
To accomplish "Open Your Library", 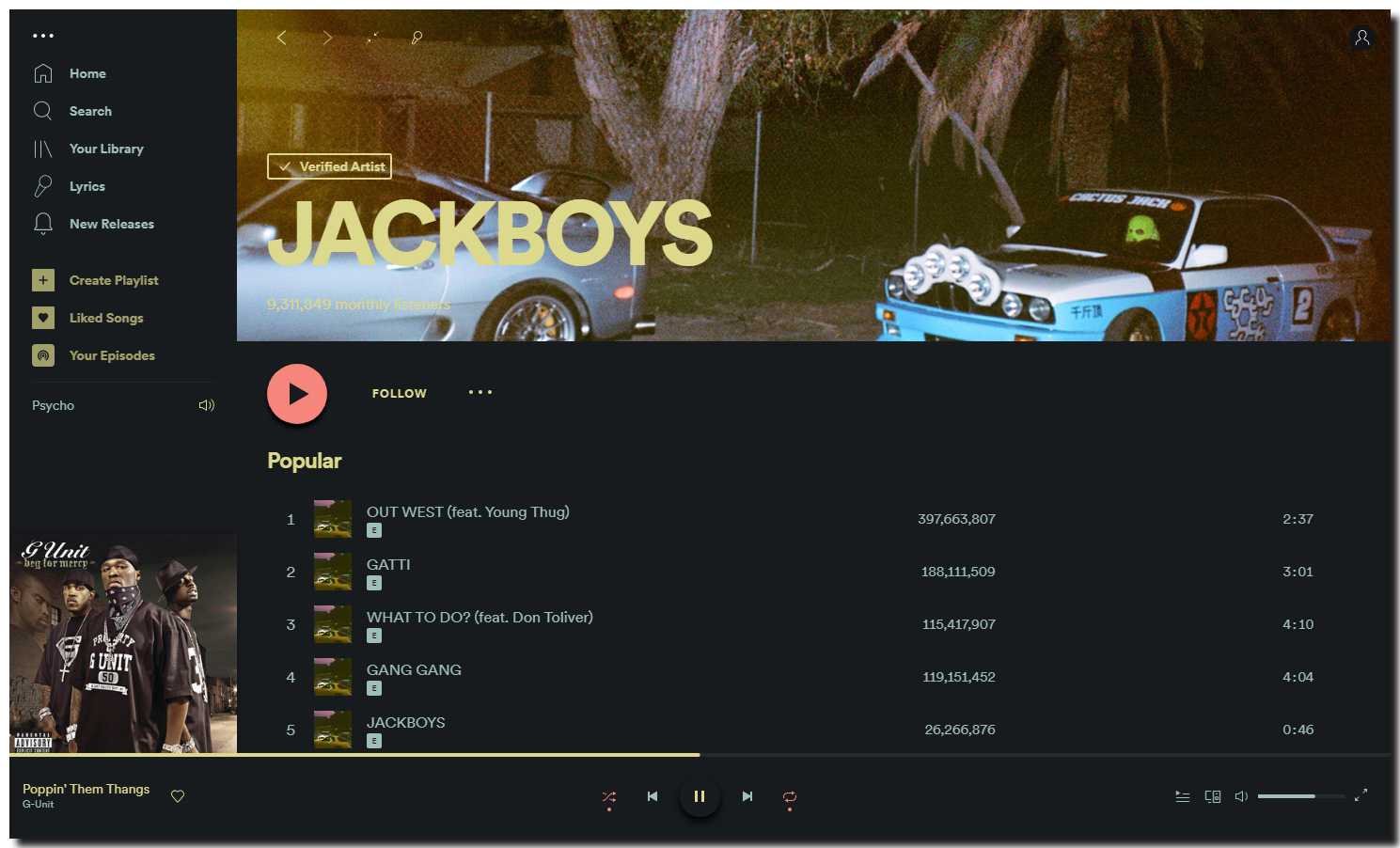I will coord(106,149).
